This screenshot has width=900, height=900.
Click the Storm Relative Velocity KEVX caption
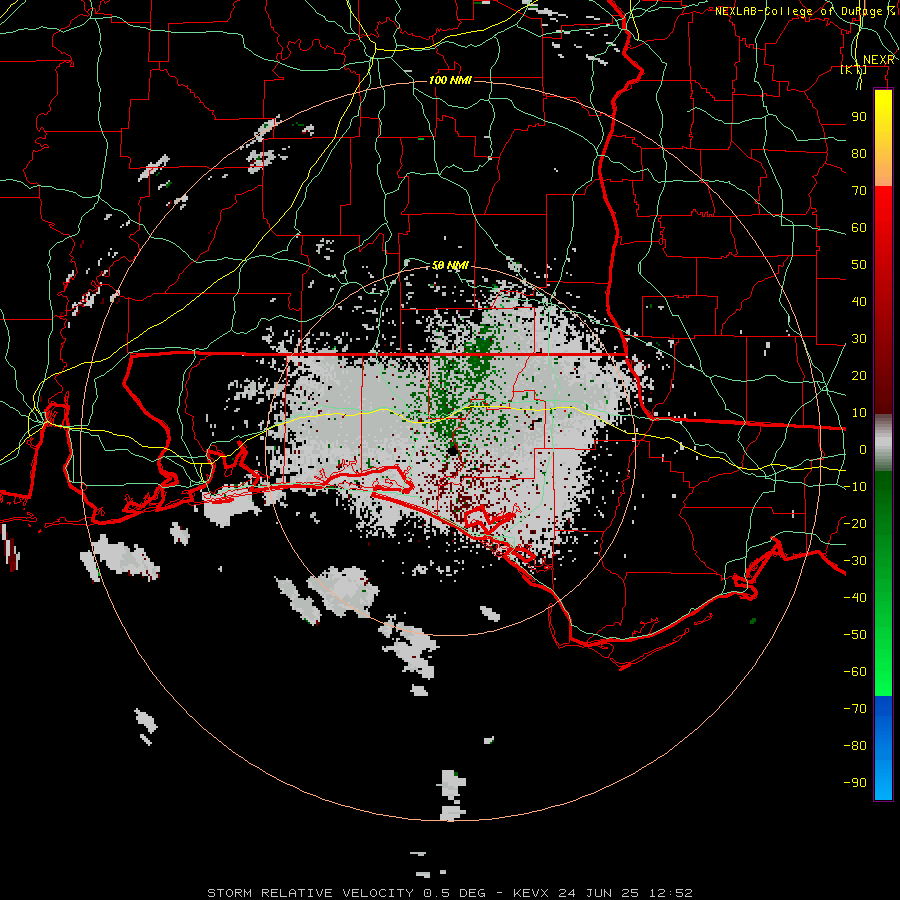click(450, 893)
